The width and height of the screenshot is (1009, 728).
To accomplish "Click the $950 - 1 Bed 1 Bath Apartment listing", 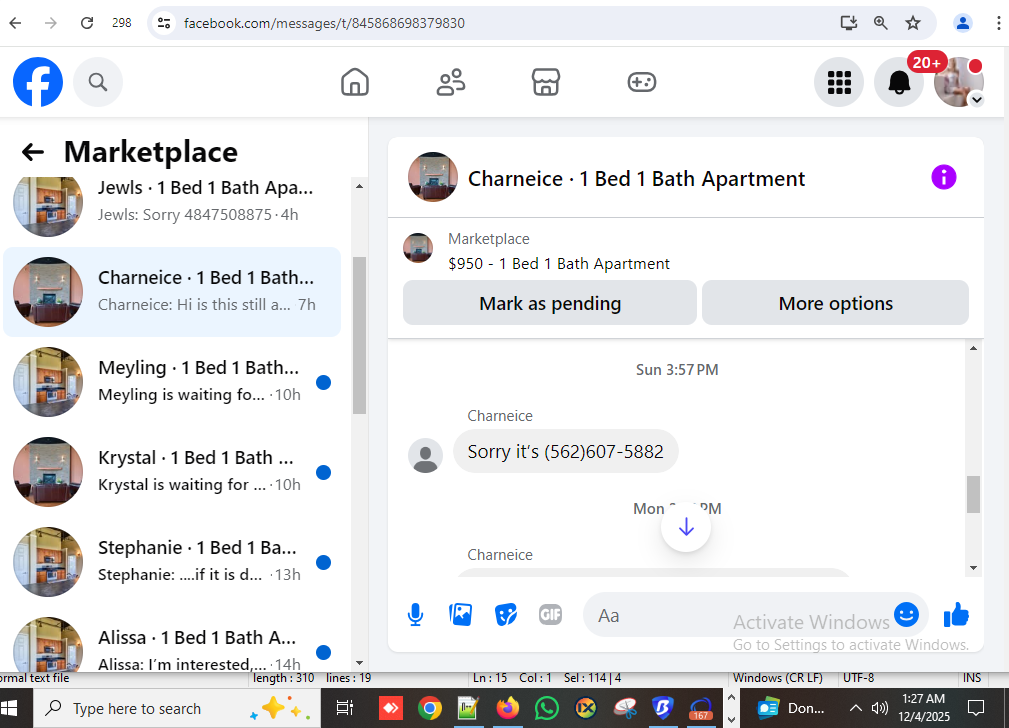I will point(559,264).
